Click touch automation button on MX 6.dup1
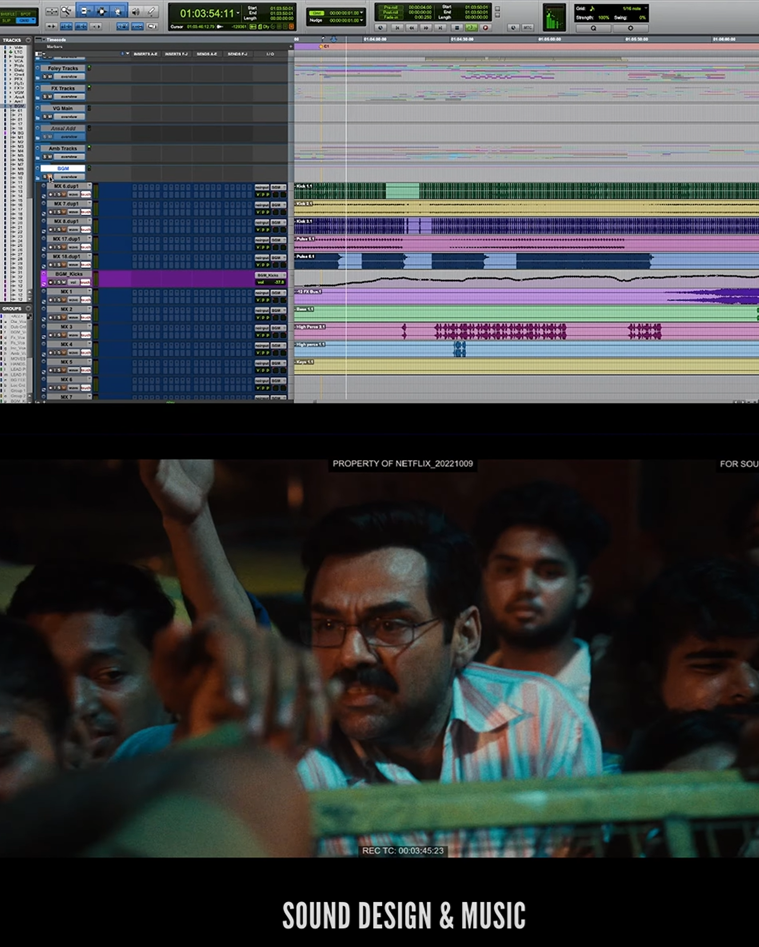Image resolution: width=759 pixels, height=947 pixels. click(86, 194)
